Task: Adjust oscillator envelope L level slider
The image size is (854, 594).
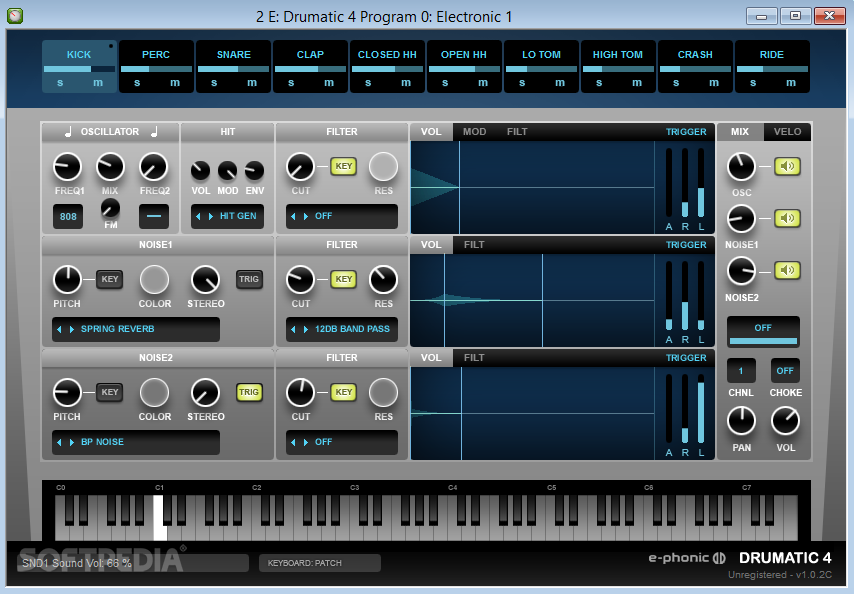Action: 701,182
